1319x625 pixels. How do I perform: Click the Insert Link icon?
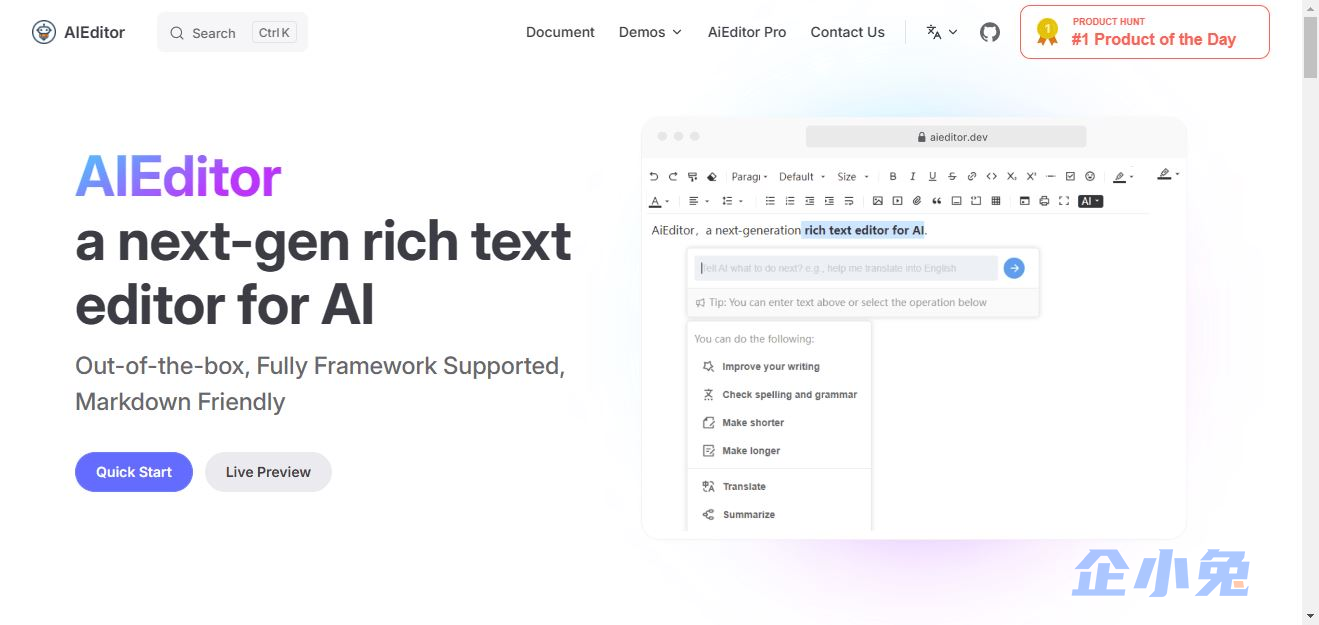tap(971, 176)
